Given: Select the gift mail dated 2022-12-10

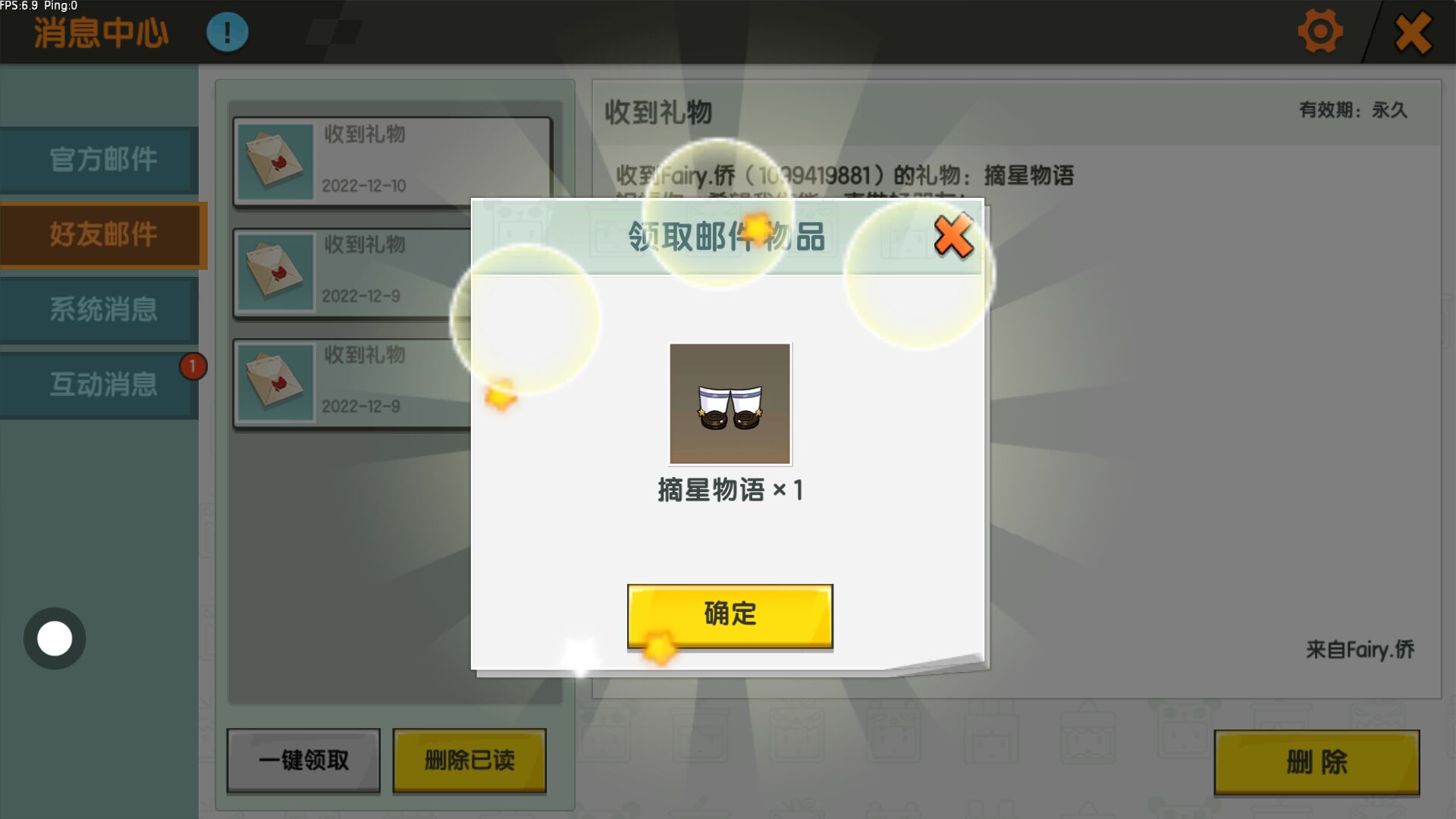Looking at the screenshot, I should click(392, 161).
